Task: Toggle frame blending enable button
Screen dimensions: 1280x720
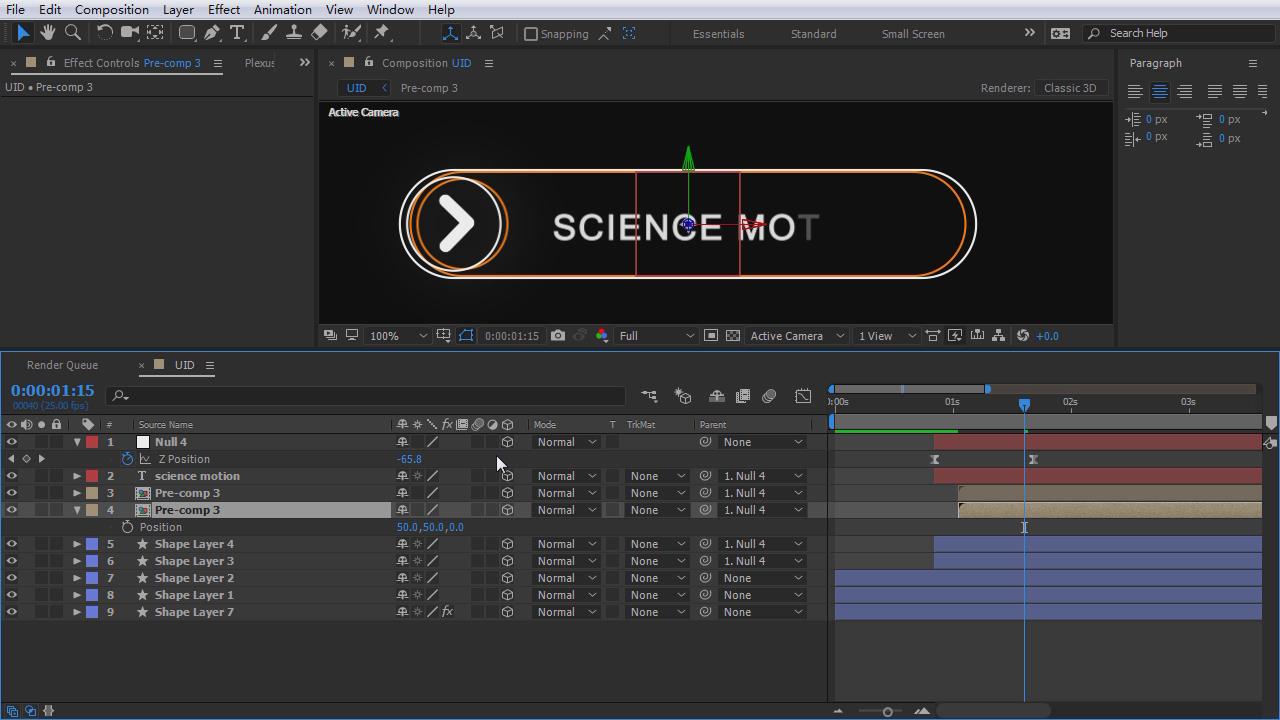Action: click(x=743, y=397)
